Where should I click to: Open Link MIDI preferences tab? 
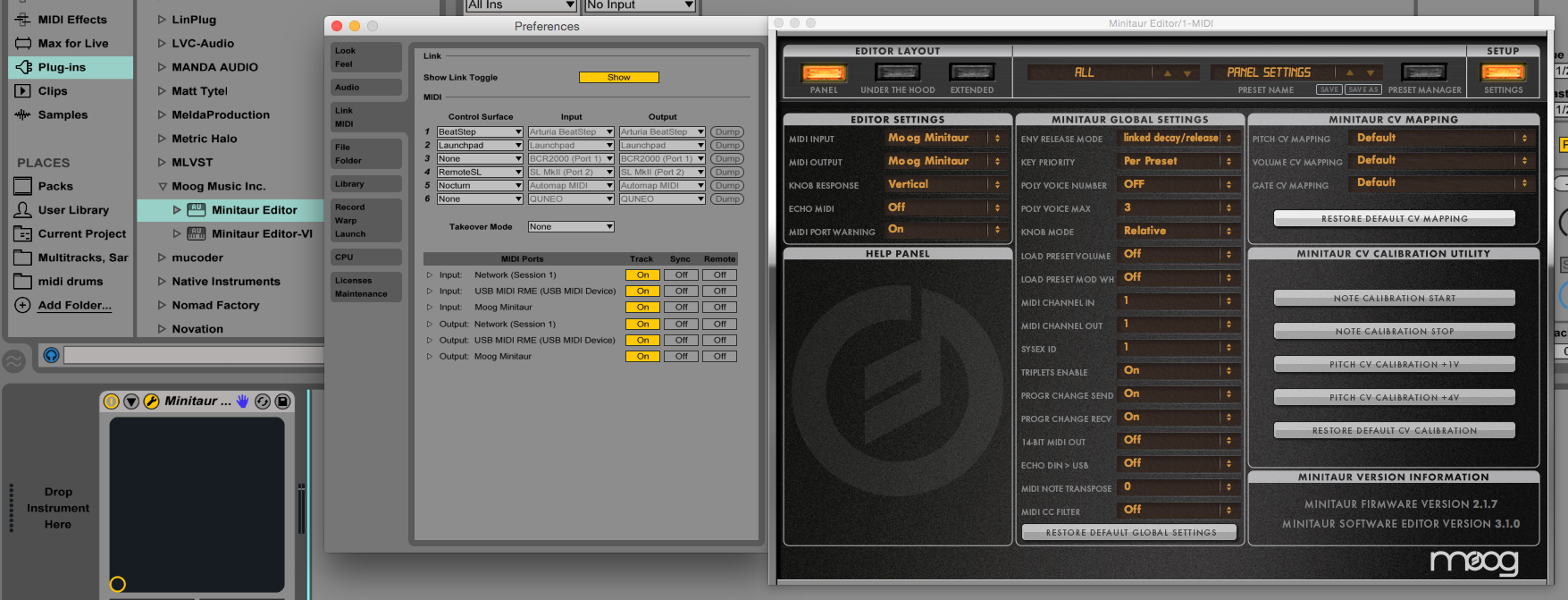(x=366, y=117)
